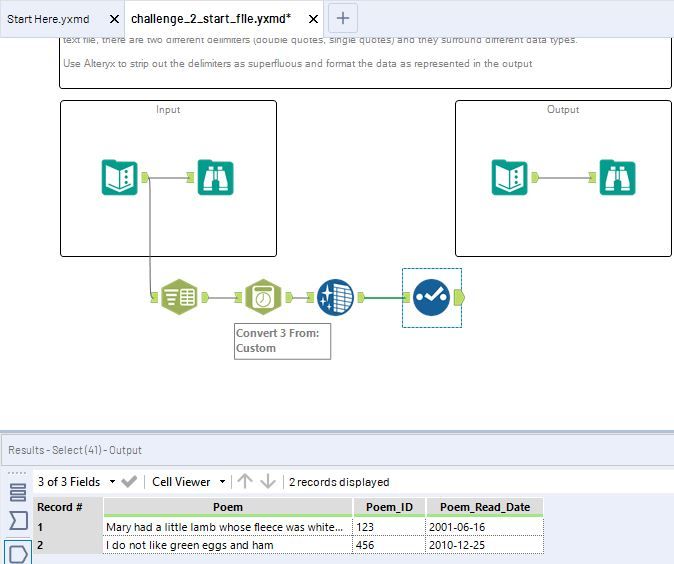Select the Text To Columns tool
Viewport: 674px width, 564px height.
[179, 297]
